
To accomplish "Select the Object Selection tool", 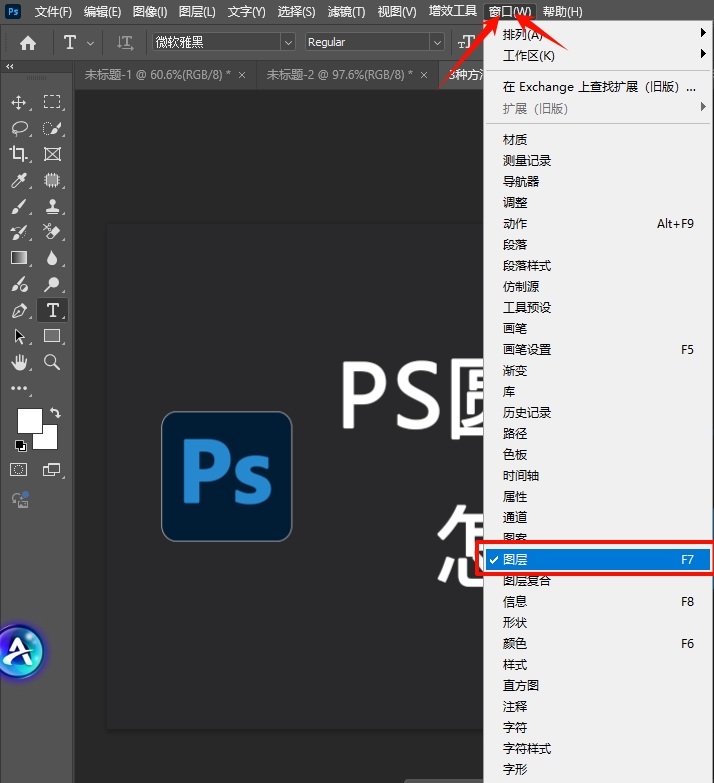I will pyautogui.click(x=52, y=128).
